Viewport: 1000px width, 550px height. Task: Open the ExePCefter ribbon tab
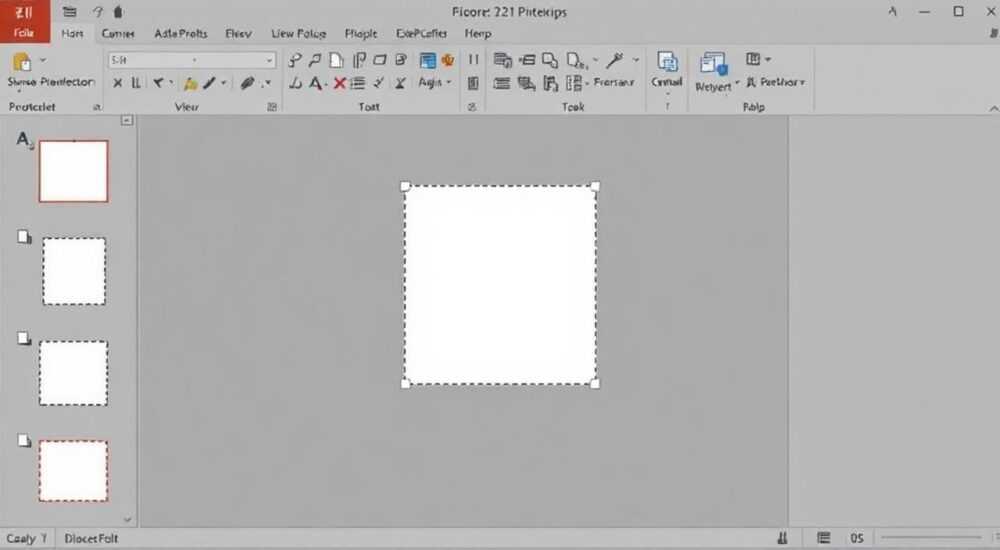tap(421, 33)
